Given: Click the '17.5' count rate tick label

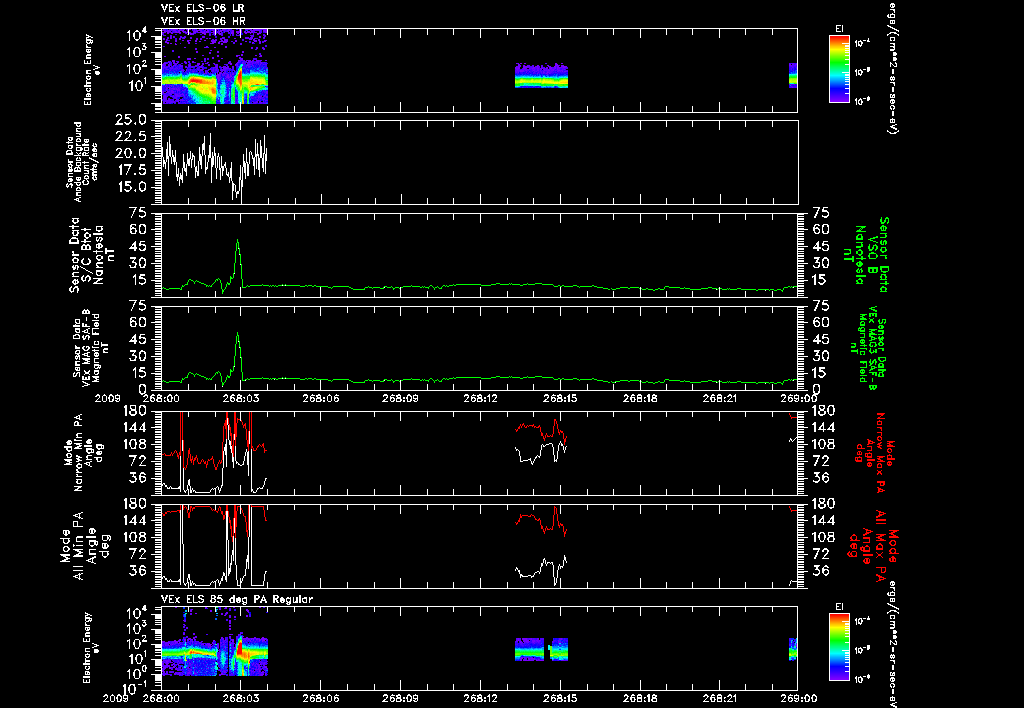Looking at the screenshot, I should coord(131,170).
